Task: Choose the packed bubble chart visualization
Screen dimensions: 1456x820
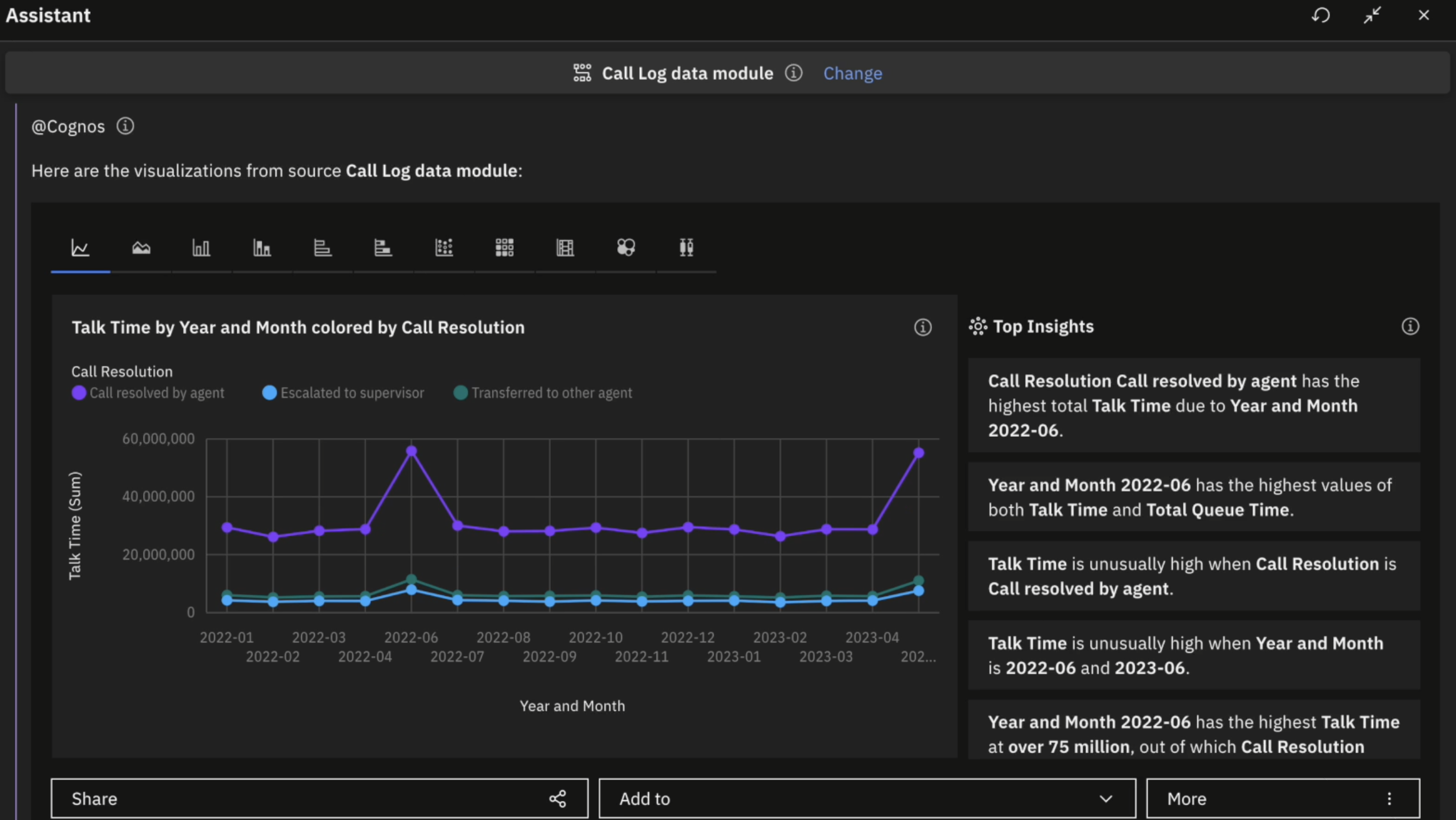Action: point(625,247)
